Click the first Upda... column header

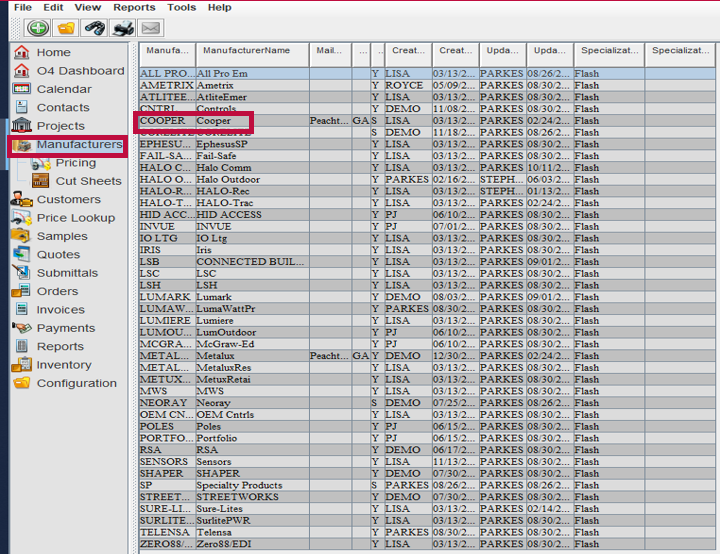(x=503, y=55)
